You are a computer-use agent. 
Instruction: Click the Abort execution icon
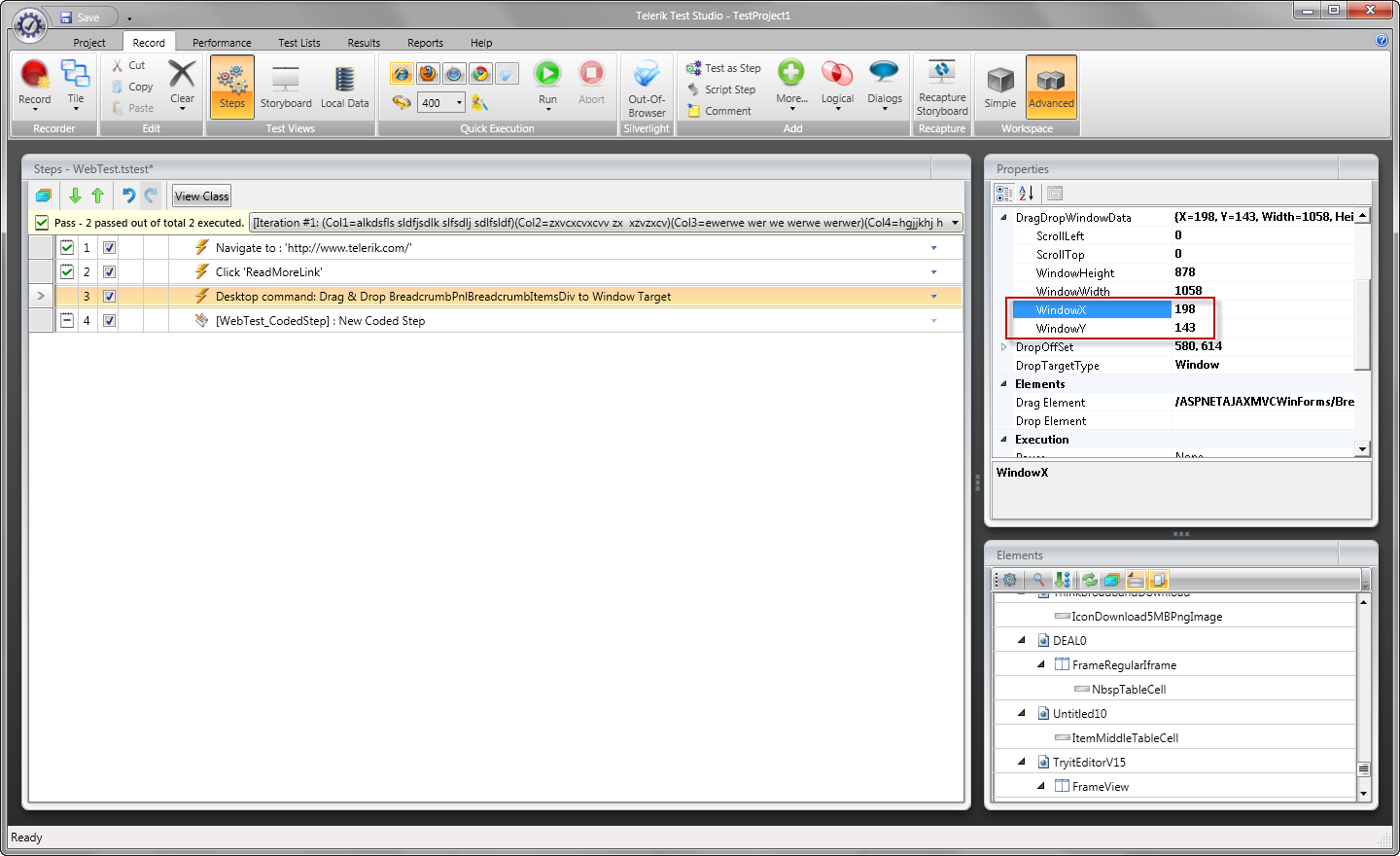[x=591, y=74]
